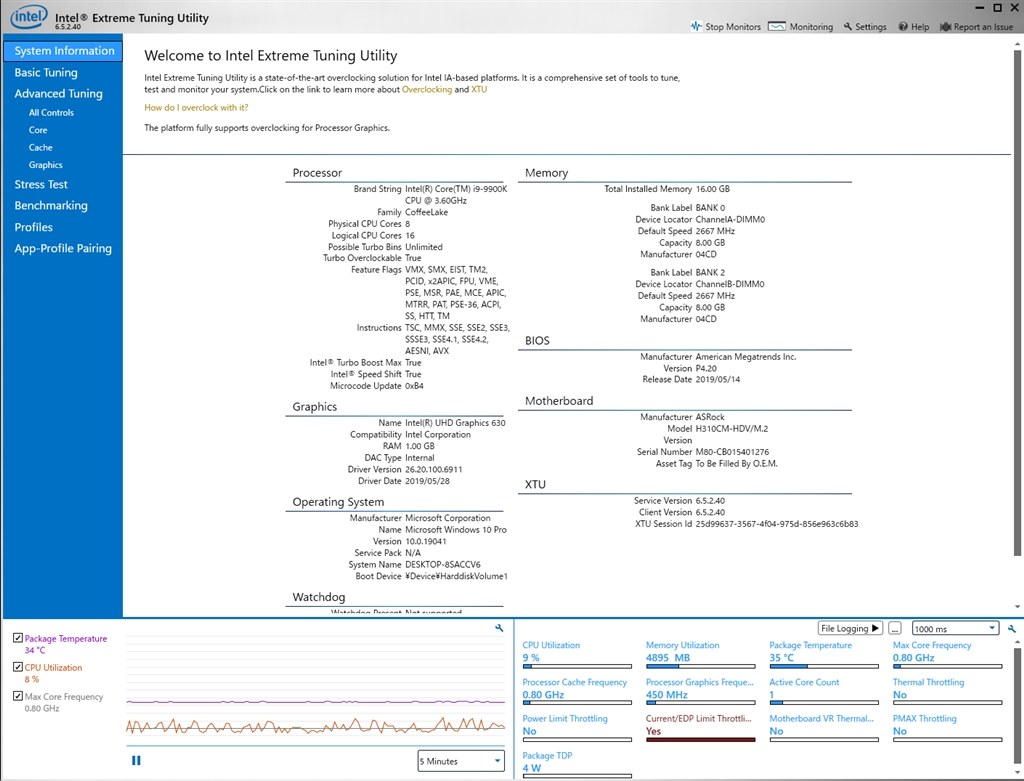Open the Profiles section
The width and height of the screenshot is (1024, 781).
(33, 227)
